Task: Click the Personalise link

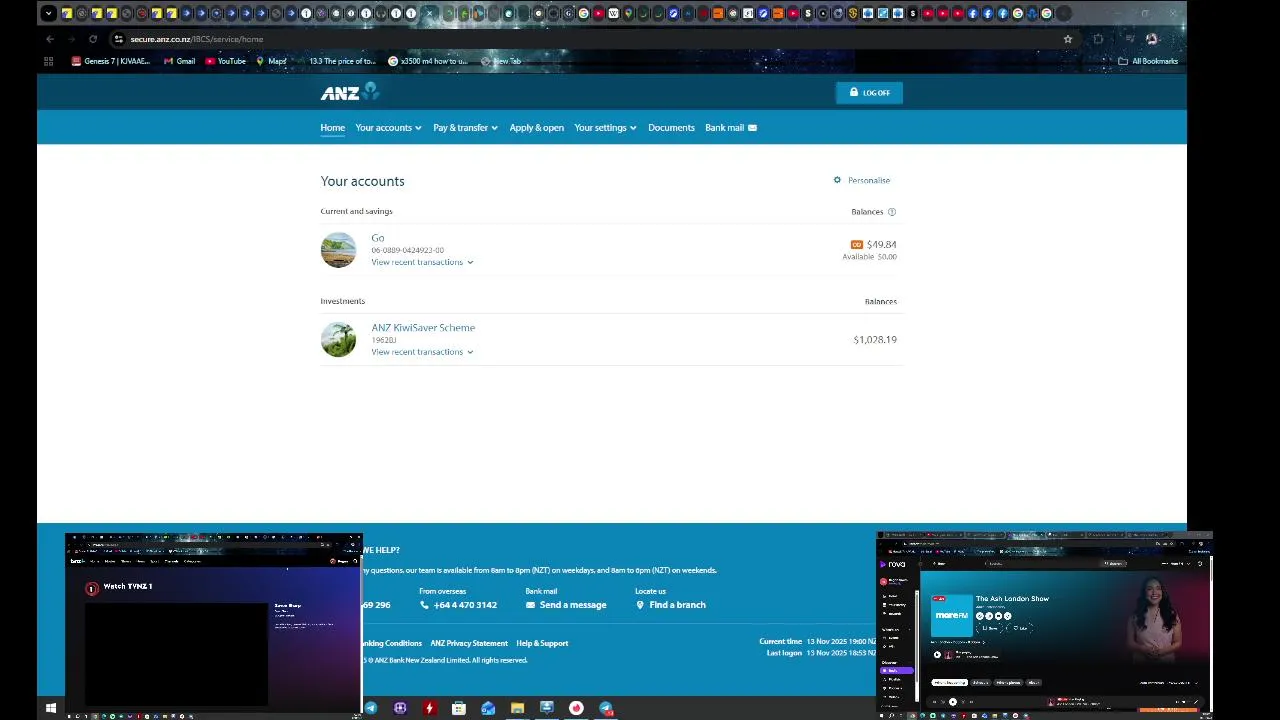Action: (x=862, y=180)
